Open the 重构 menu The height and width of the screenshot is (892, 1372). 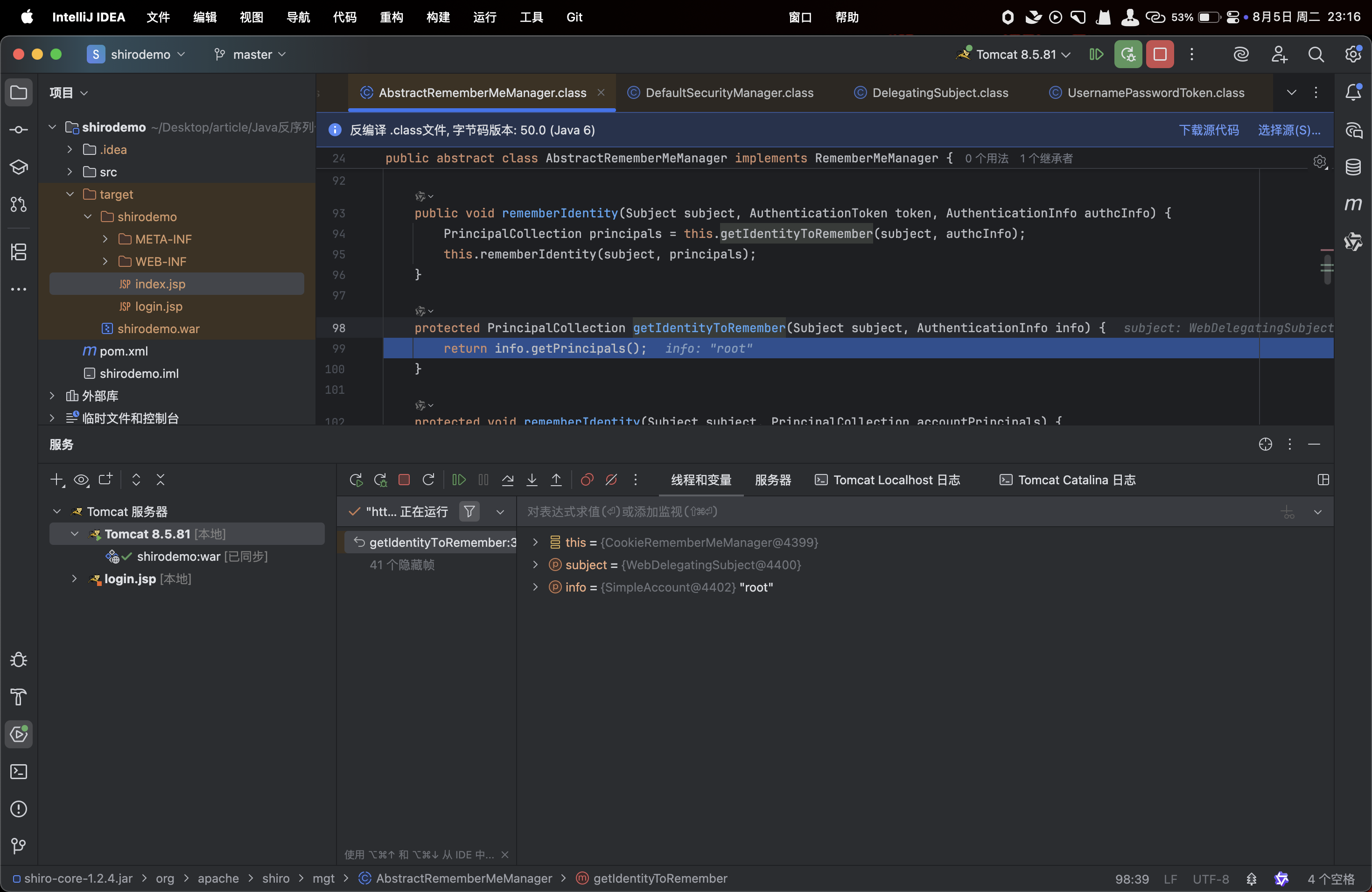click(392, 17)
